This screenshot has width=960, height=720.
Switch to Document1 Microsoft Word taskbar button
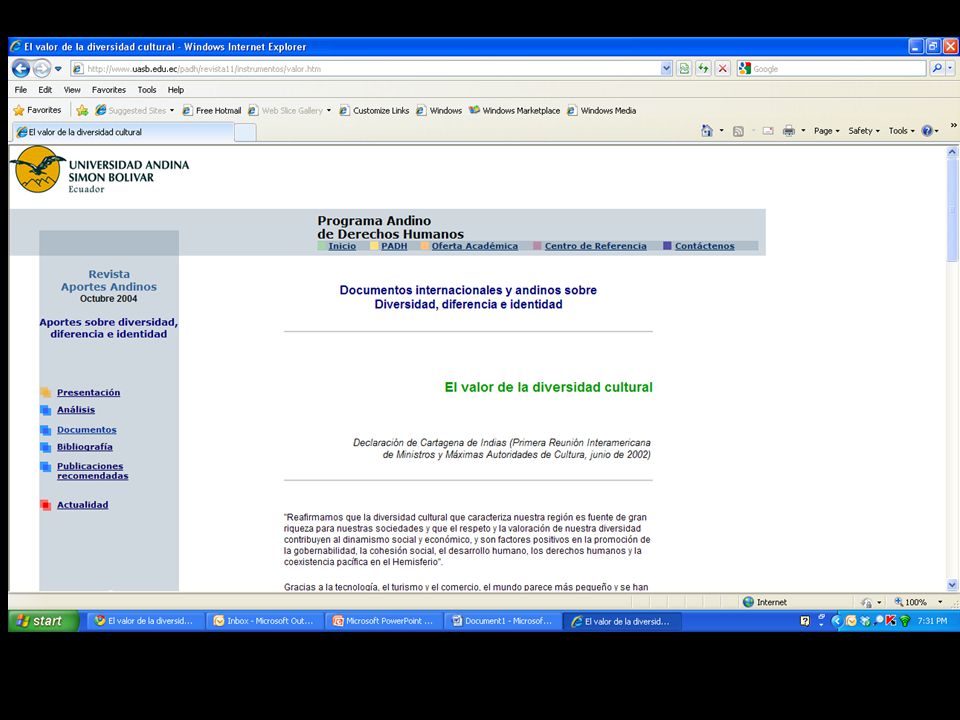tap(502, 621)
